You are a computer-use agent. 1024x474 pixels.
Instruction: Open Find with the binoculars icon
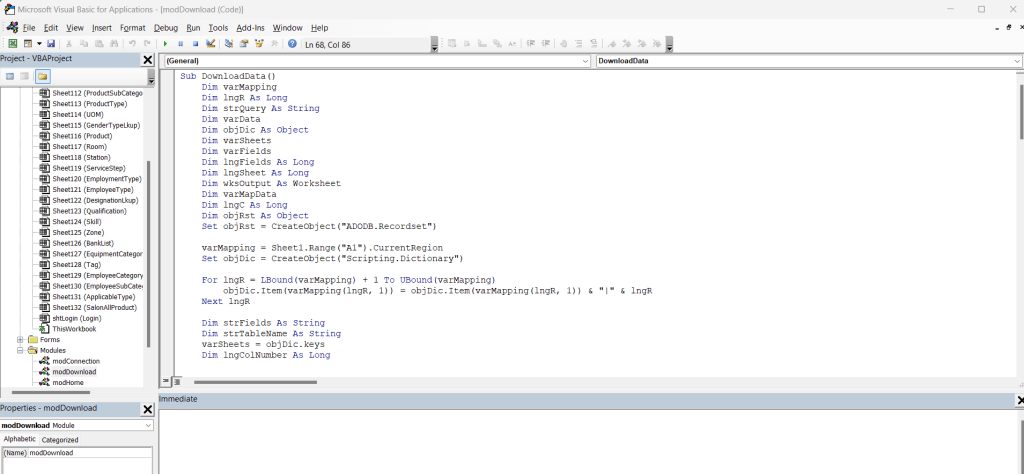114,44
